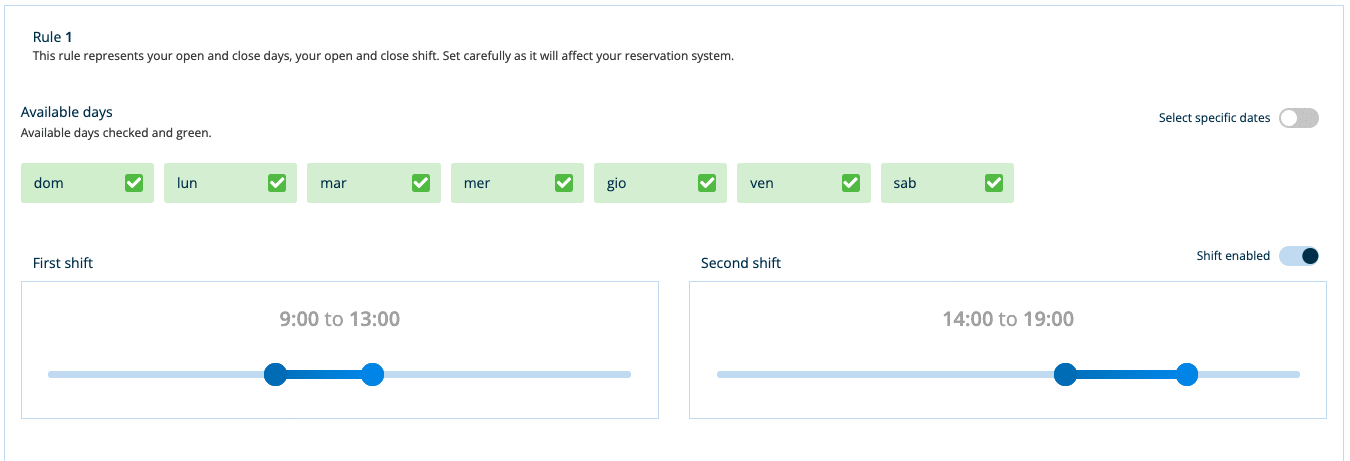Uncheck the lun day checkbox

click(x=277, y=183)
